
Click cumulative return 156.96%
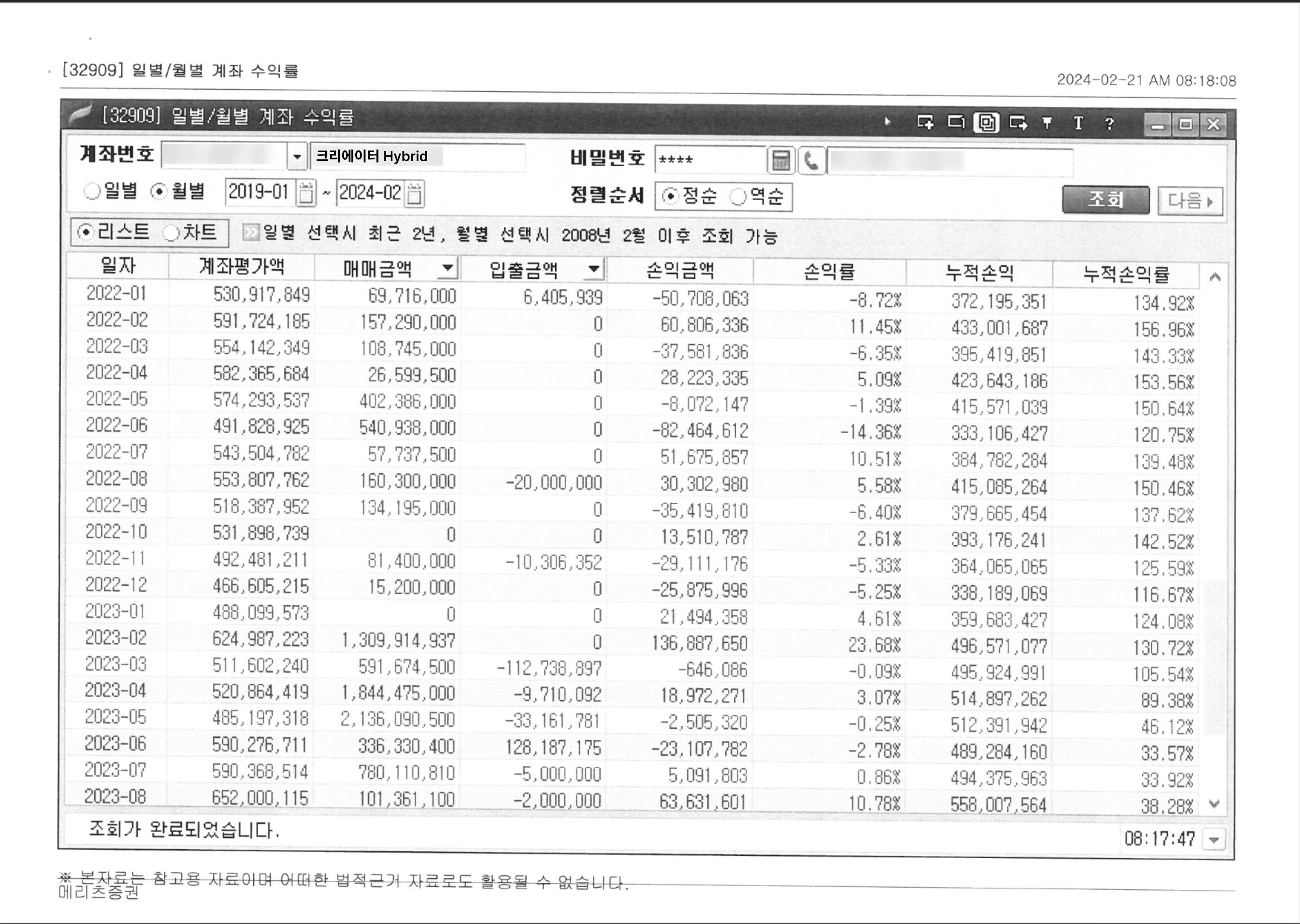coord(1163,330)
